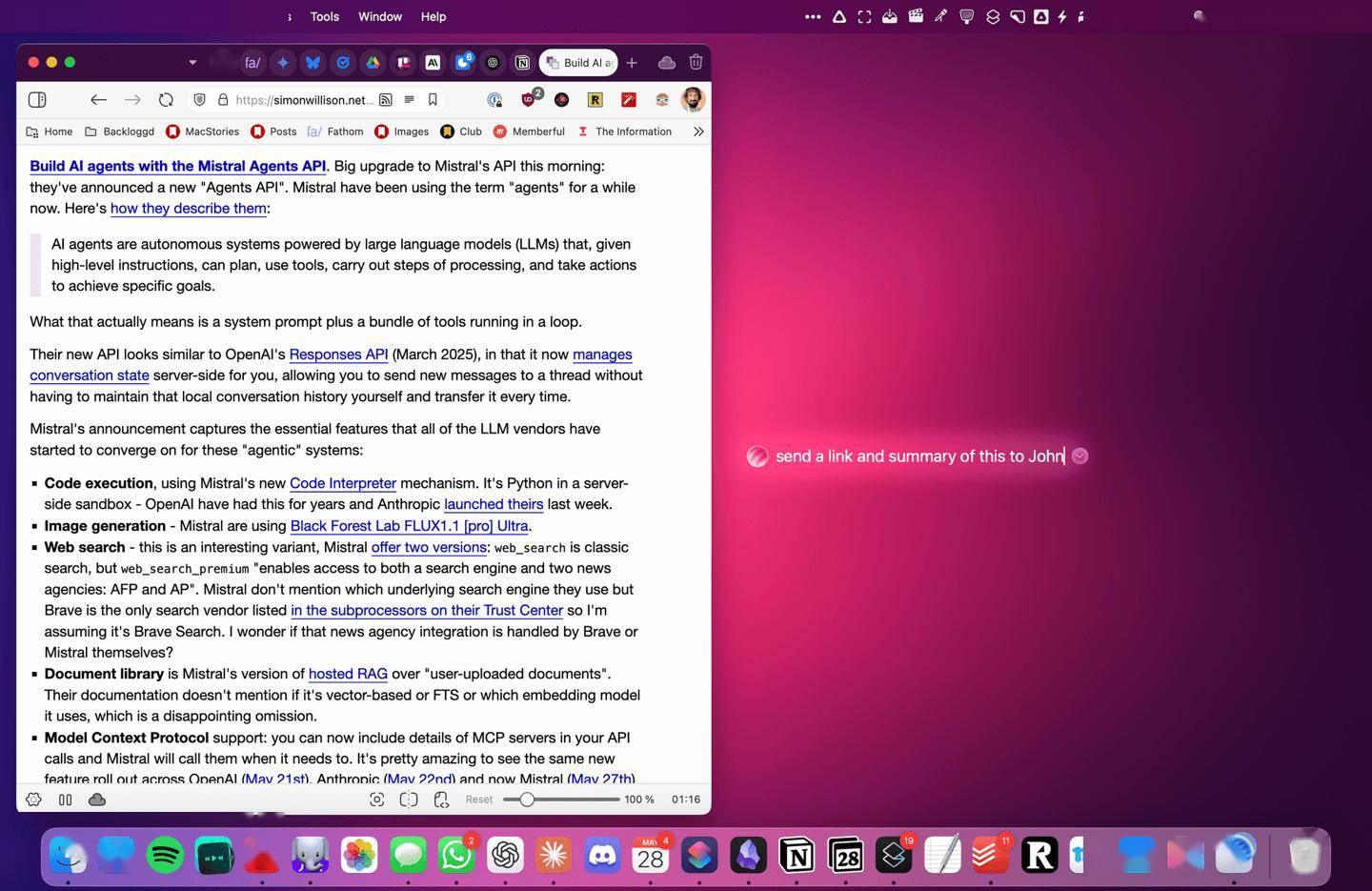
Task: Switch to the fa/ Fathom pinned tab
Action: coord(252,63)
